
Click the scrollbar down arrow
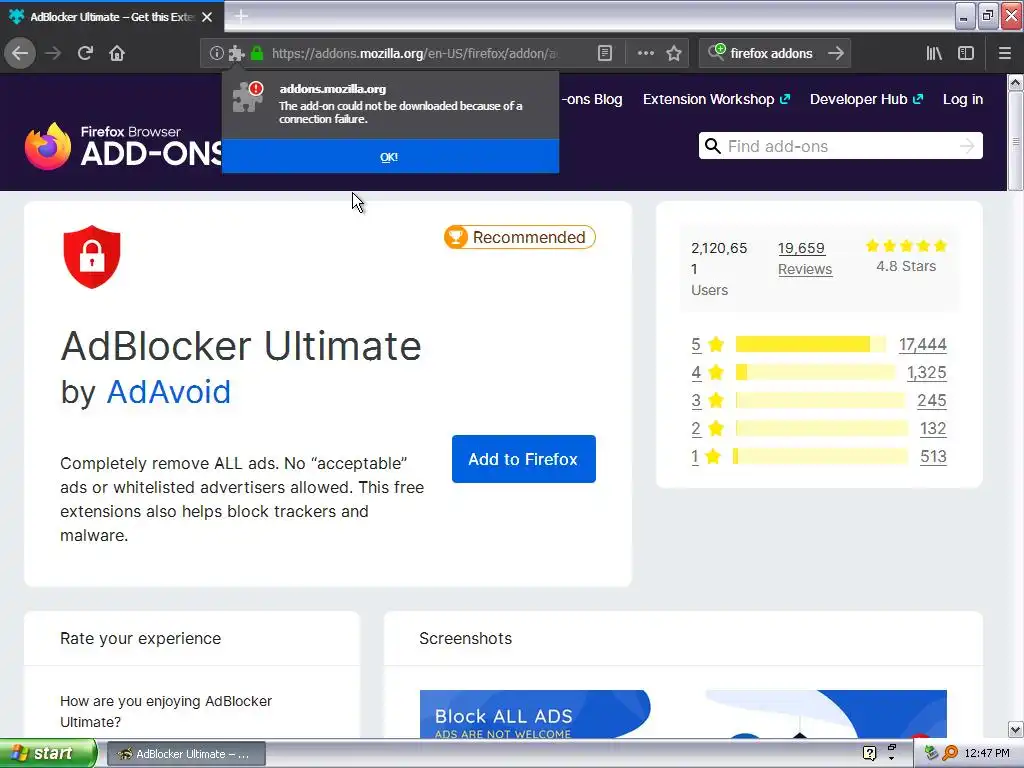coord(1015,729)
